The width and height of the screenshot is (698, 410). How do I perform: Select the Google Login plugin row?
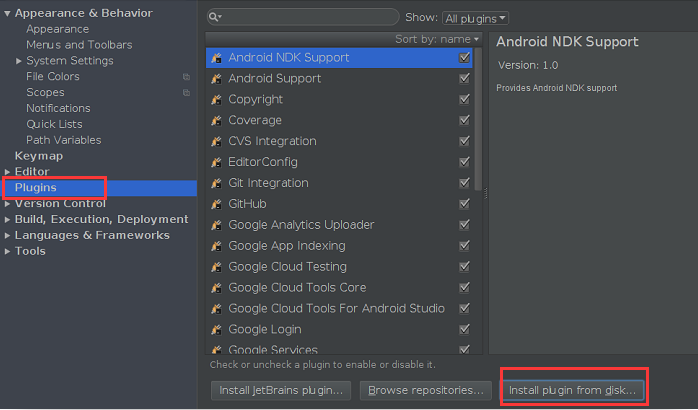[x=339, y=330]
